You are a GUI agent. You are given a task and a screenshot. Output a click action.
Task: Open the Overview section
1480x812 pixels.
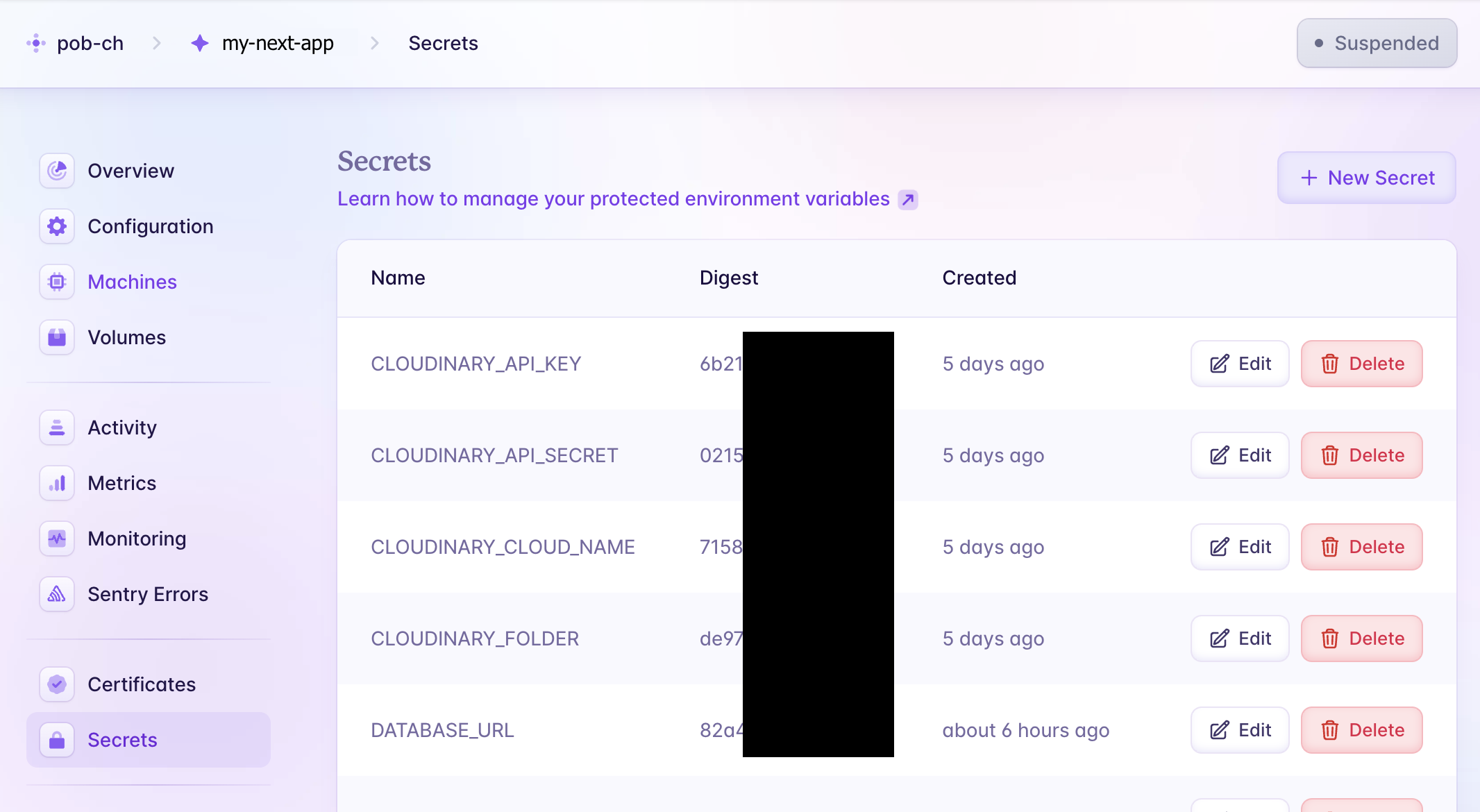point(131,170)
